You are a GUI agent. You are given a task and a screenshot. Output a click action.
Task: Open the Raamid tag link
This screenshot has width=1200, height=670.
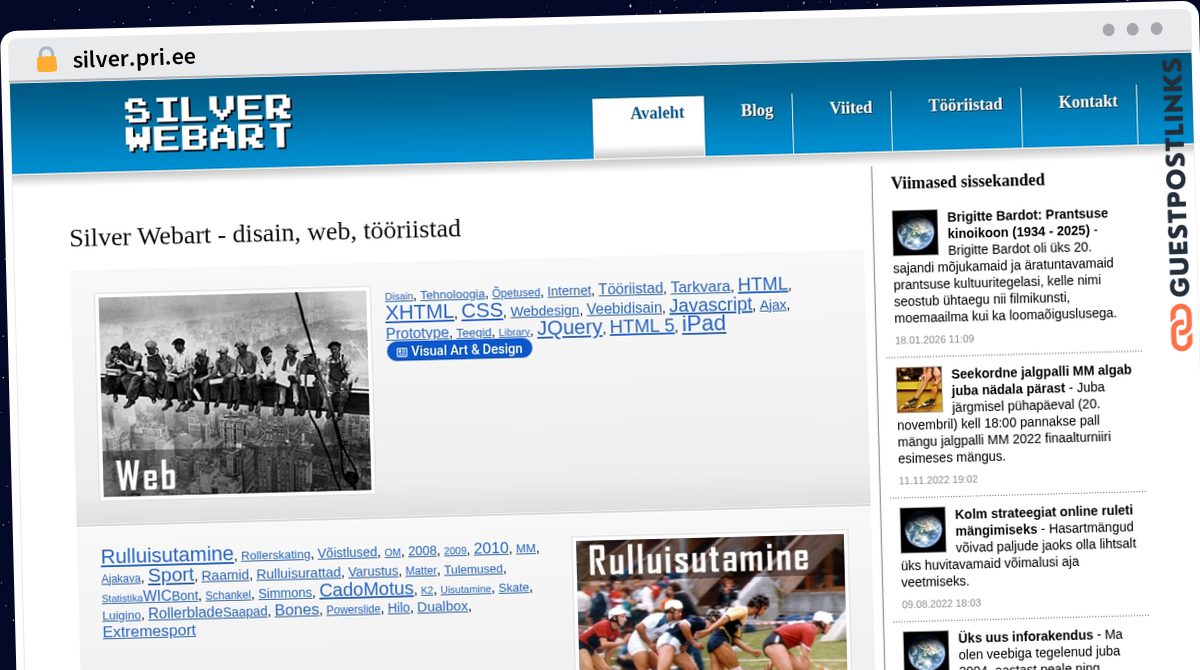225,575
